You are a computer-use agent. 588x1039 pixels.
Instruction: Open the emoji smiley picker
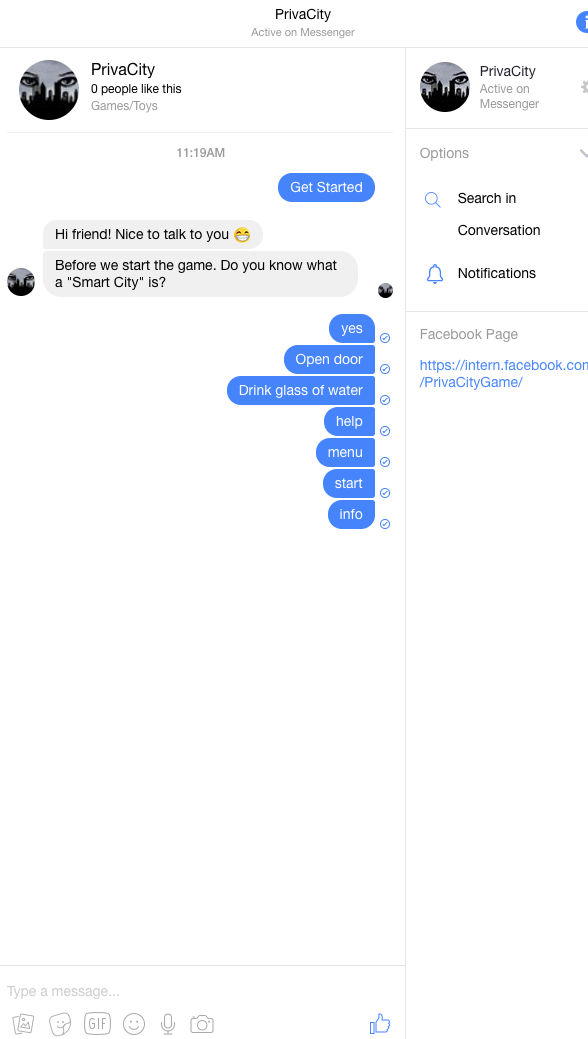(134, 1024)
